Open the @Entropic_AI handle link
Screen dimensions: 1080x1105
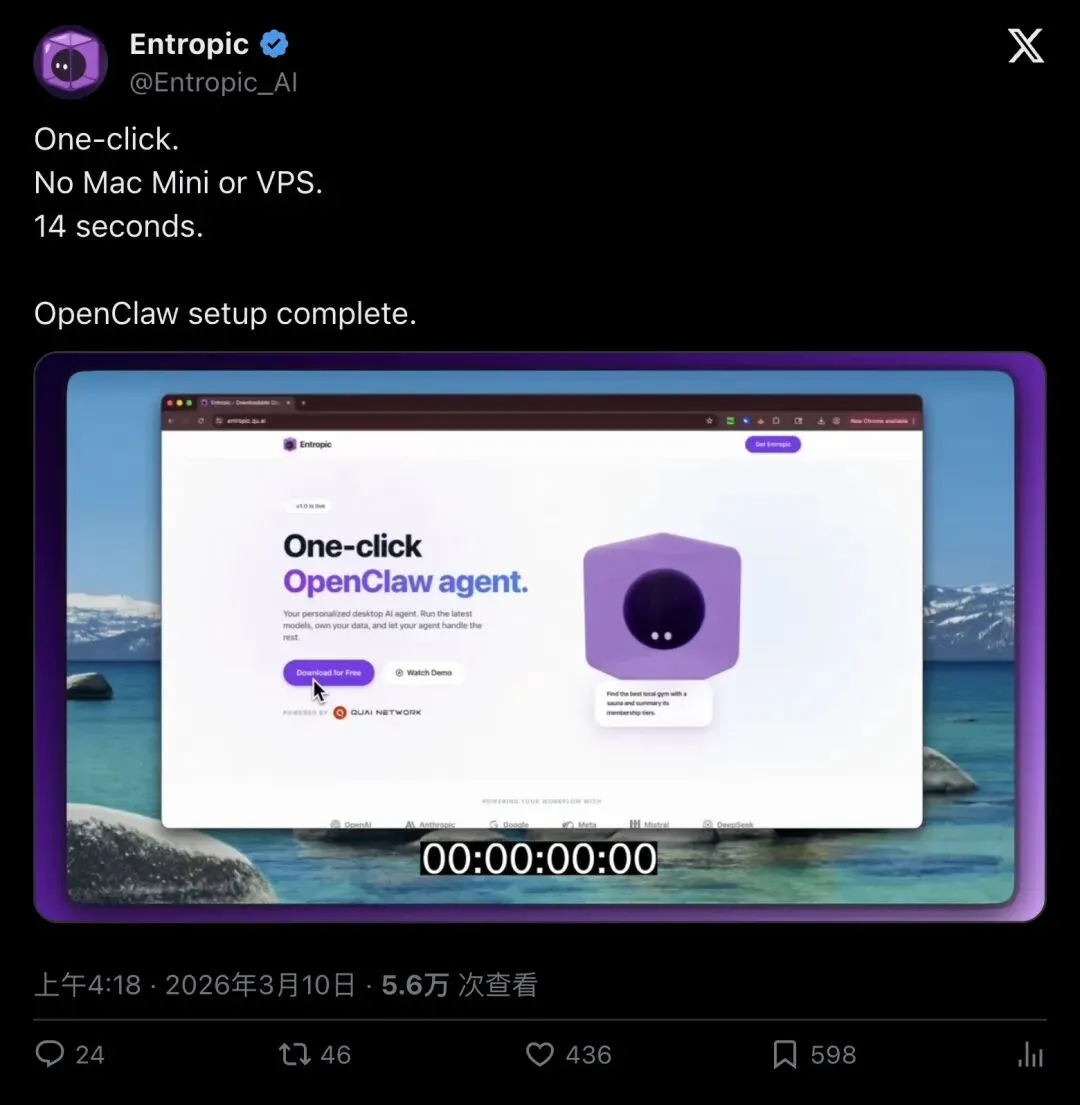click(x=213, y=82)
